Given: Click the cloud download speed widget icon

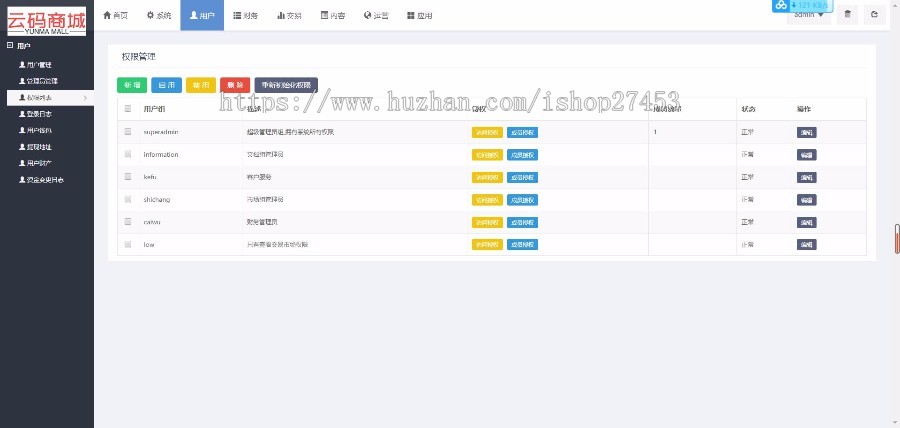Looking at the screenshot, I should [x=781, y=5].
